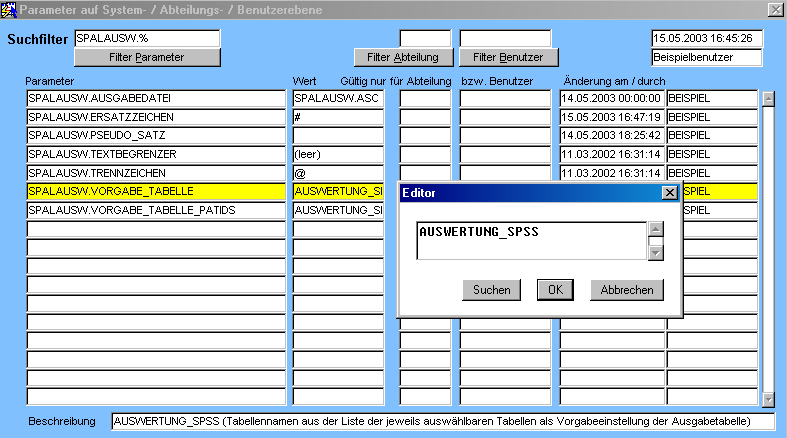
Task: Apply the Filter Abteilung button
Action: (x=403, y=57)
